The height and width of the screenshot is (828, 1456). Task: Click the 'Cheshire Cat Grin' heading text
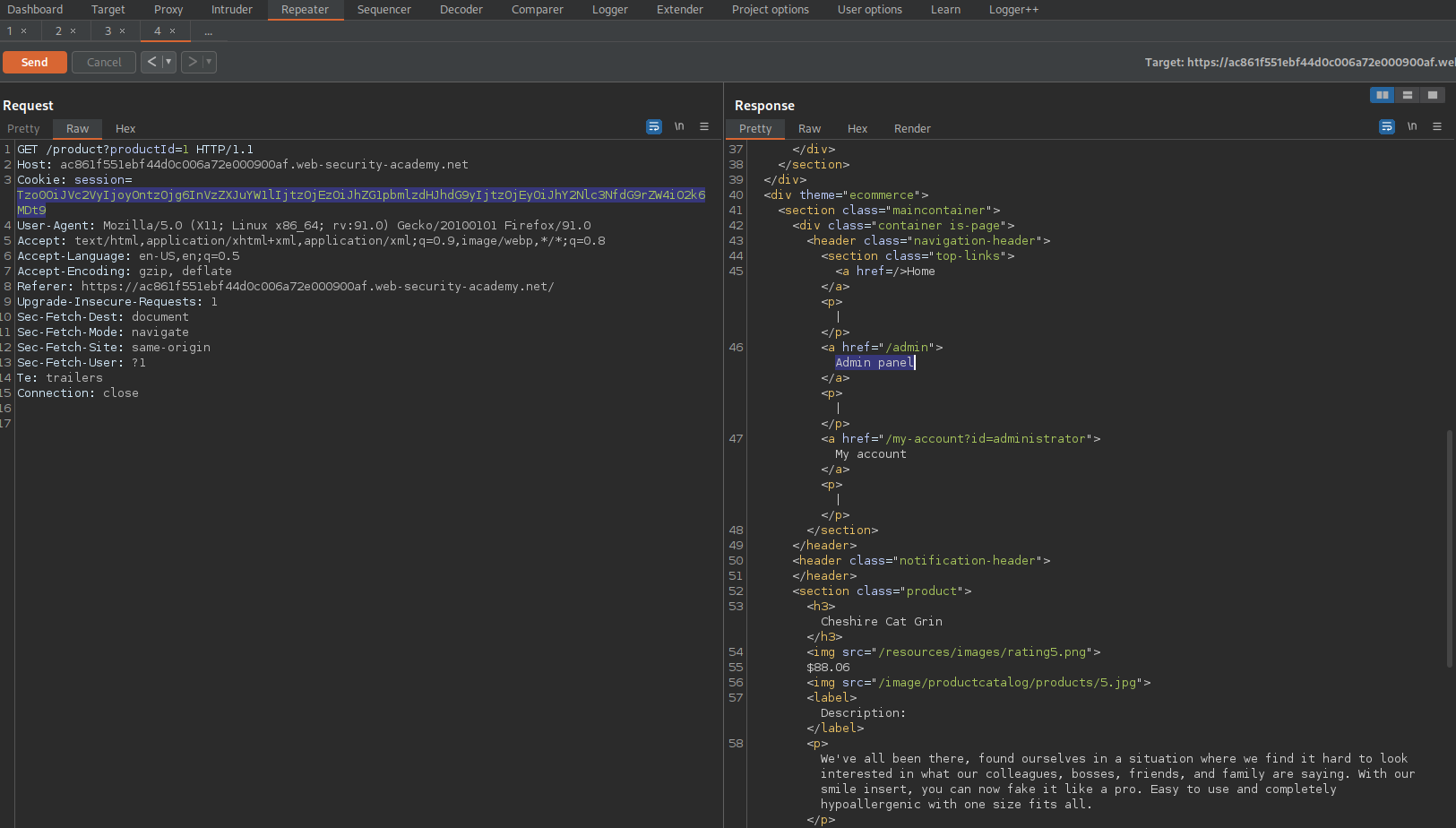pos(882,622)
